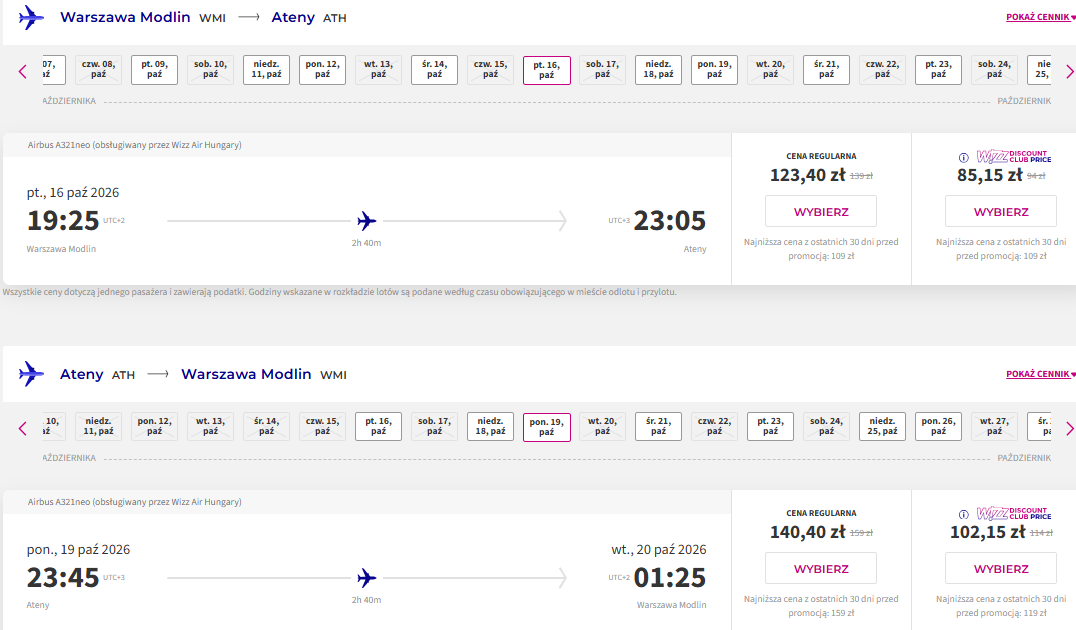The image size is (1076, 630).
Task: Choose discount club 102,15 zł WYBIERZ button
Action: pyautogui.click(x=1001, y=568)
